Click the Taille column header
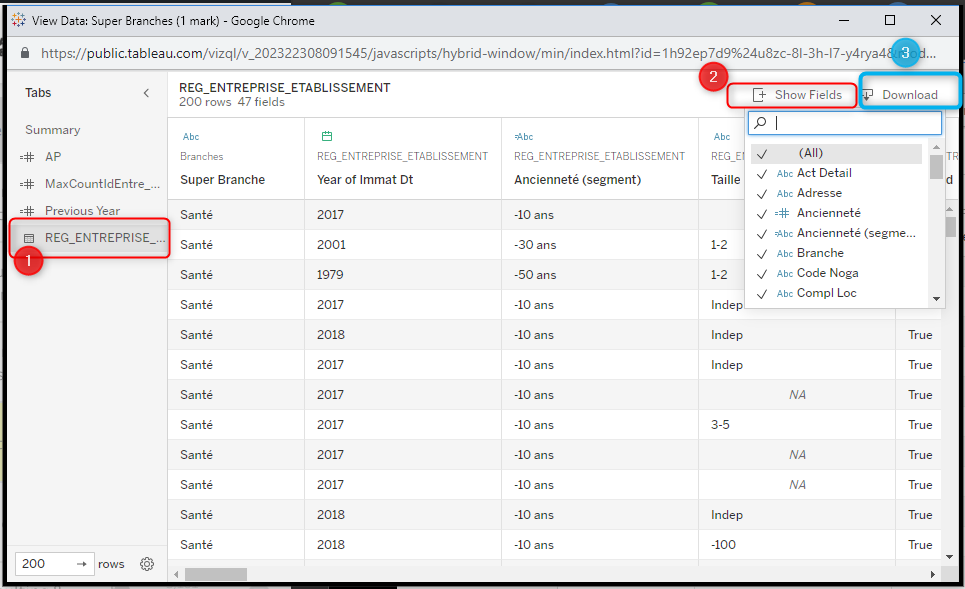The image size is (965, 589). click(x=726, y=180)
